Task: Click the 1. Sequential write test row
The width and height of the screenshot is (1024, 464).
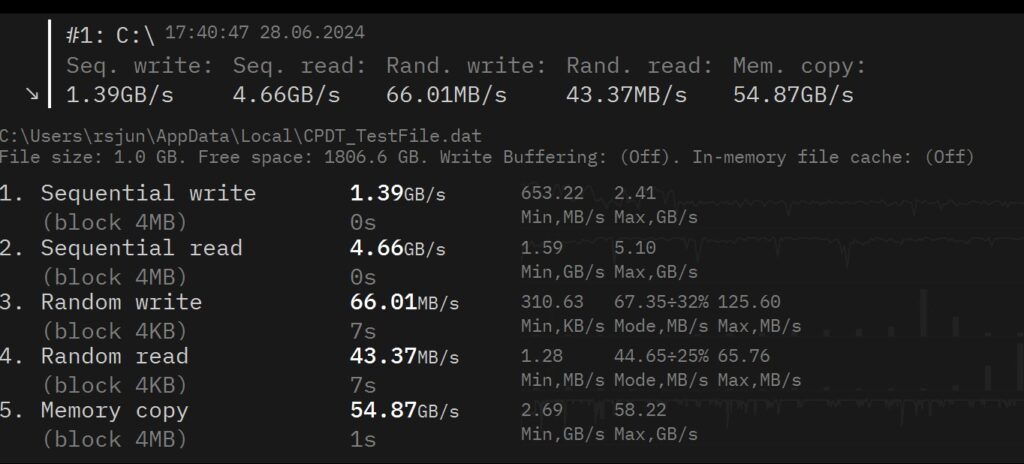Action: (148, 193)
